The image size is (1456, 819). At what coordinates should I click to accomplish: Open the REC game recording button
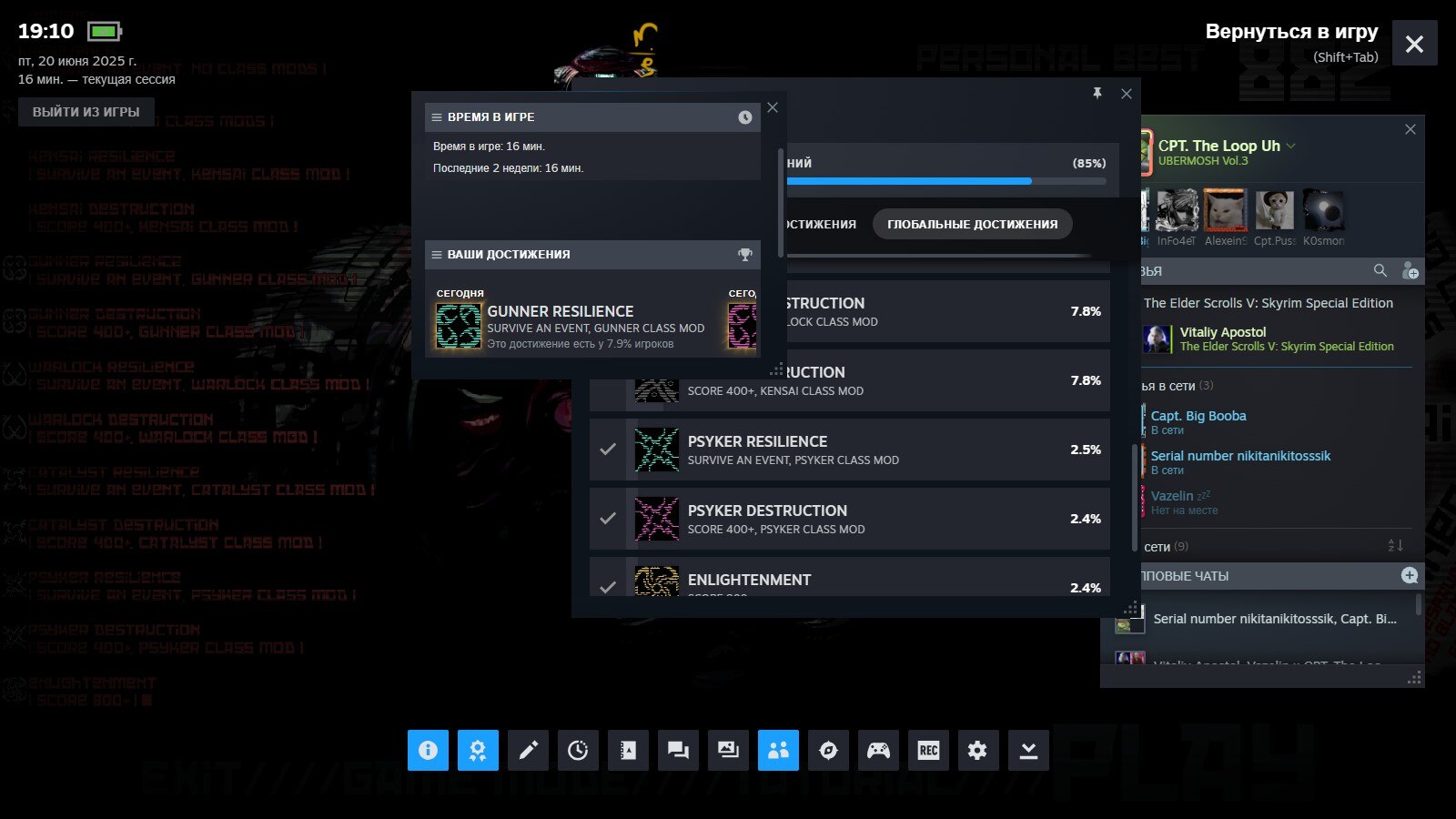click(928, 750)
